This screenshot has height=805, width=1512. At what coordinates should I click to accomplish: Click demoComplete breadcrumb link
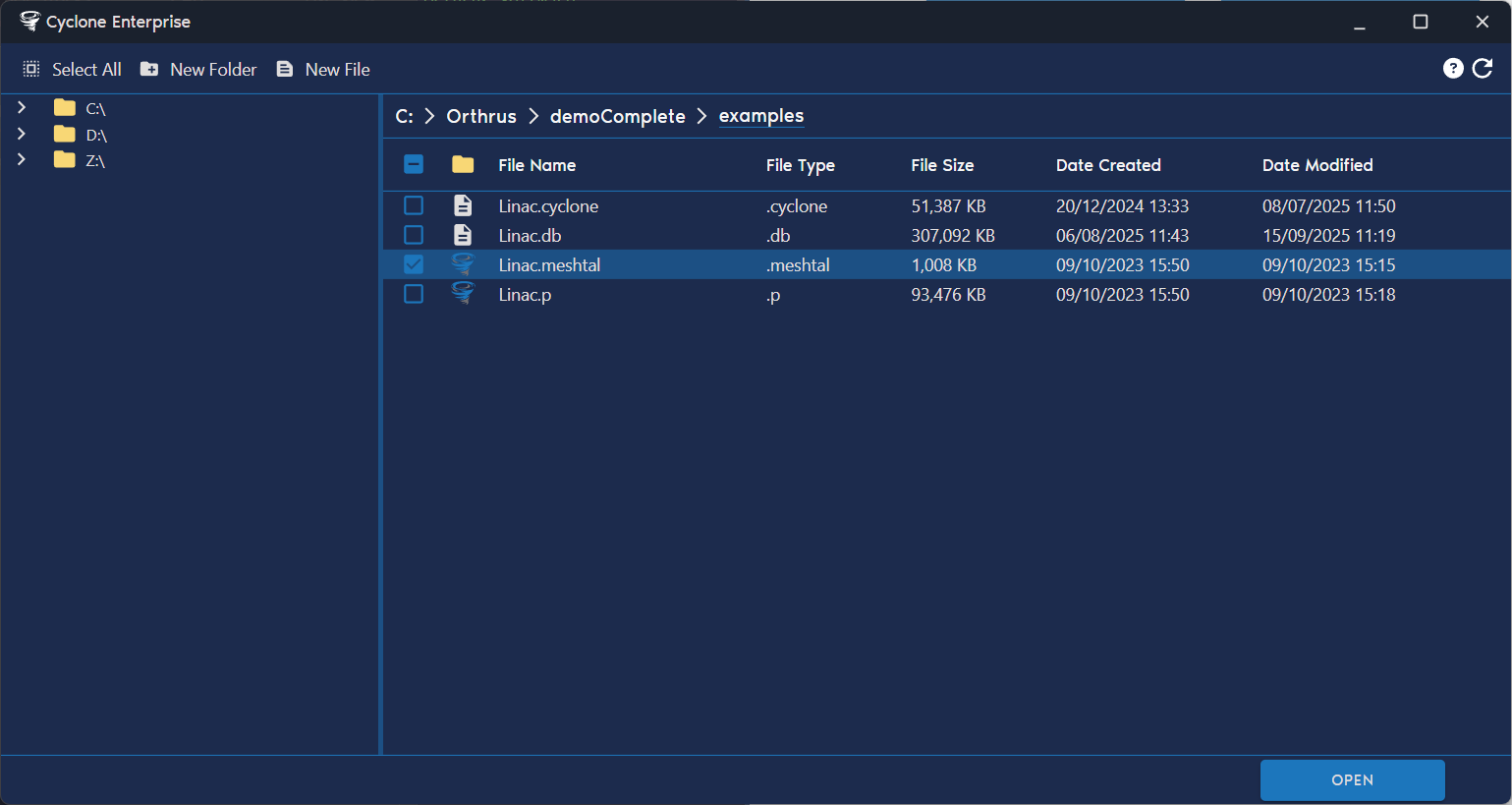click(x=618, y=116)
